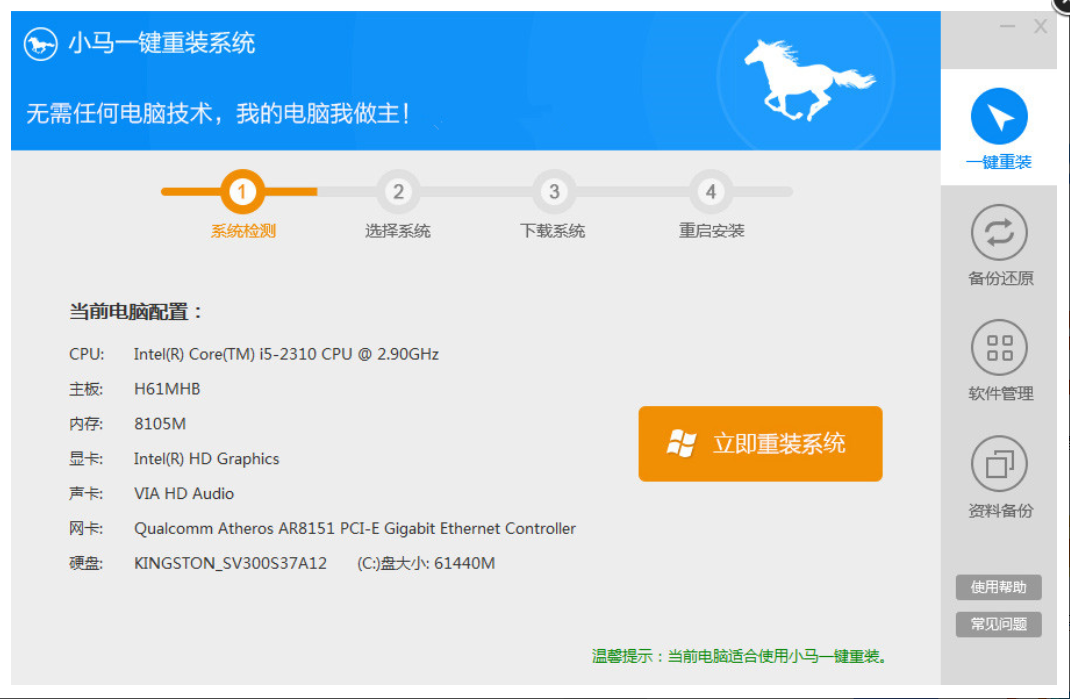
Task: Select step 4 circle 重启安装
Action: pyautogui.click(x=710, y=192)
